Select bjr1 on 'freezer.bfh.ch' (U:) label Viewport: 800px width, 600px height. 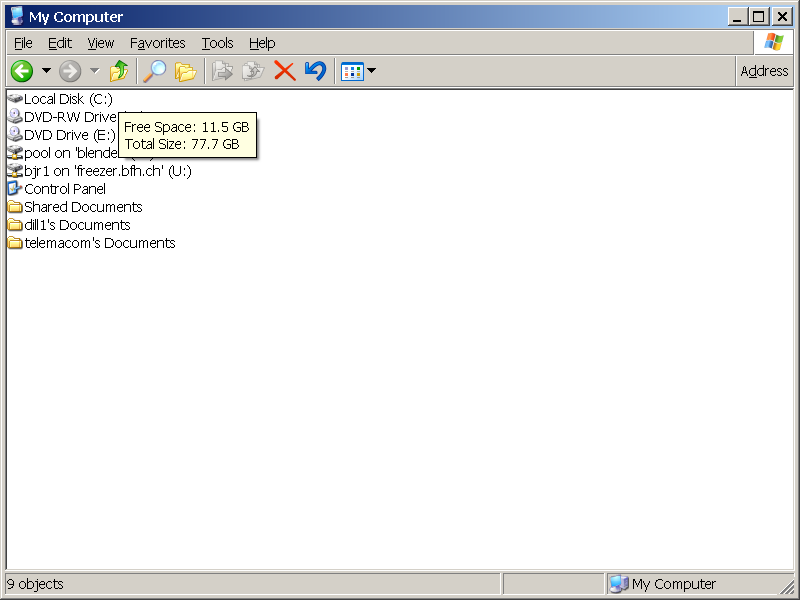click(108, 171)
